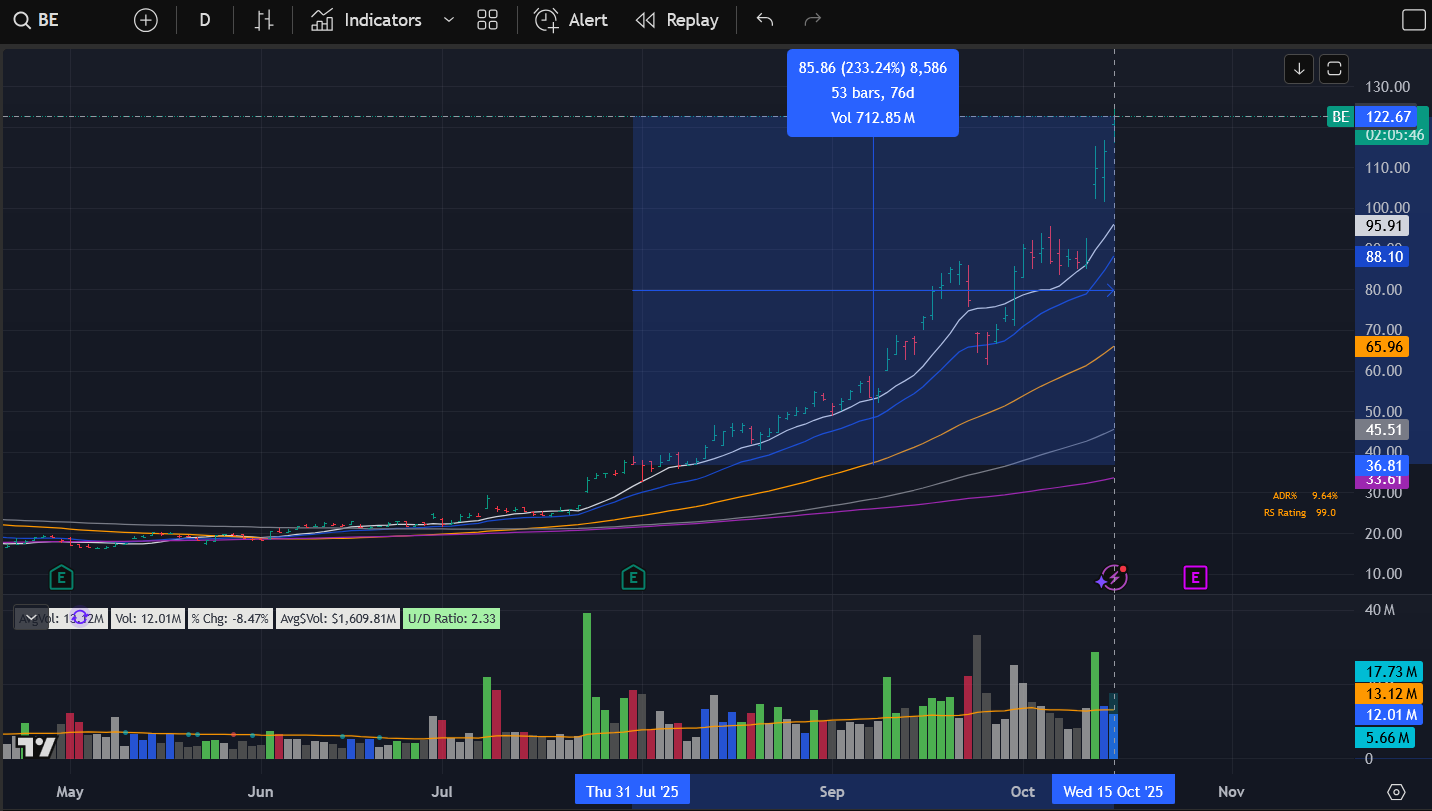Click the compare or add symbol plus icon
Viewport: 1432px width, 811px height.
(146, 20)
